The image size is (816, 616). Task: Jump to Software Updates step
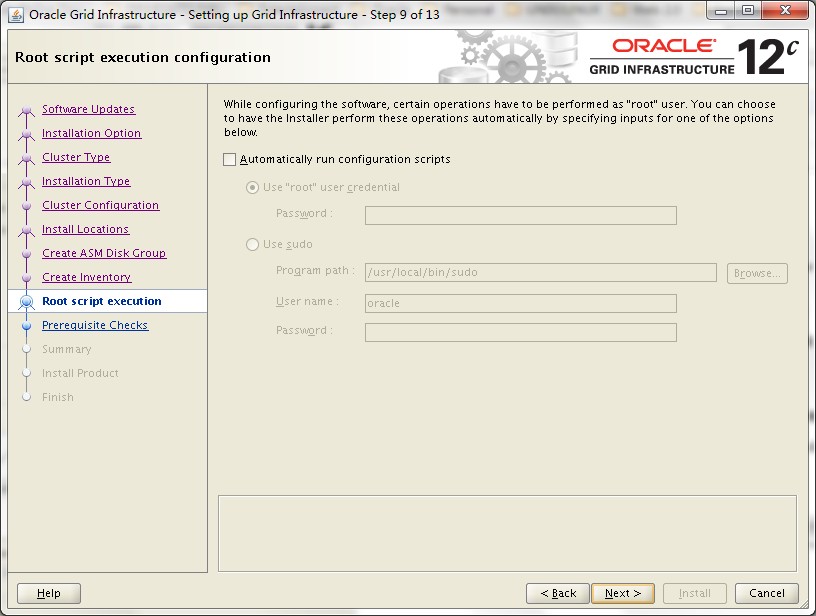click(x=88, y=109)
